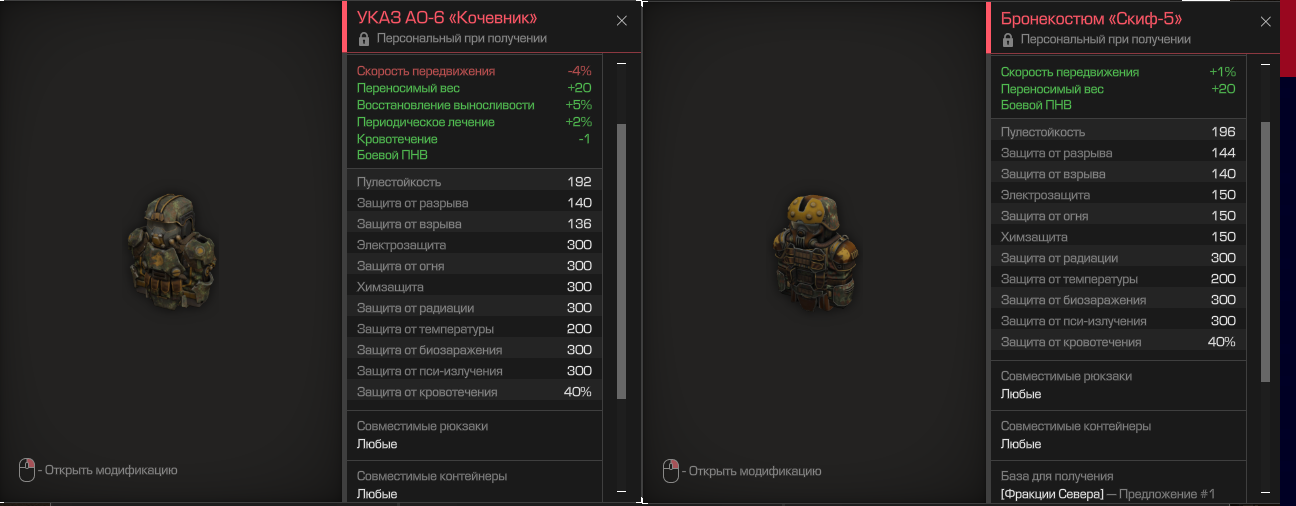Screen dimensions: 1296x506
Task: Close the УКАЗ АО-6 «Кочевник» panel
Action: click(622, 20)
